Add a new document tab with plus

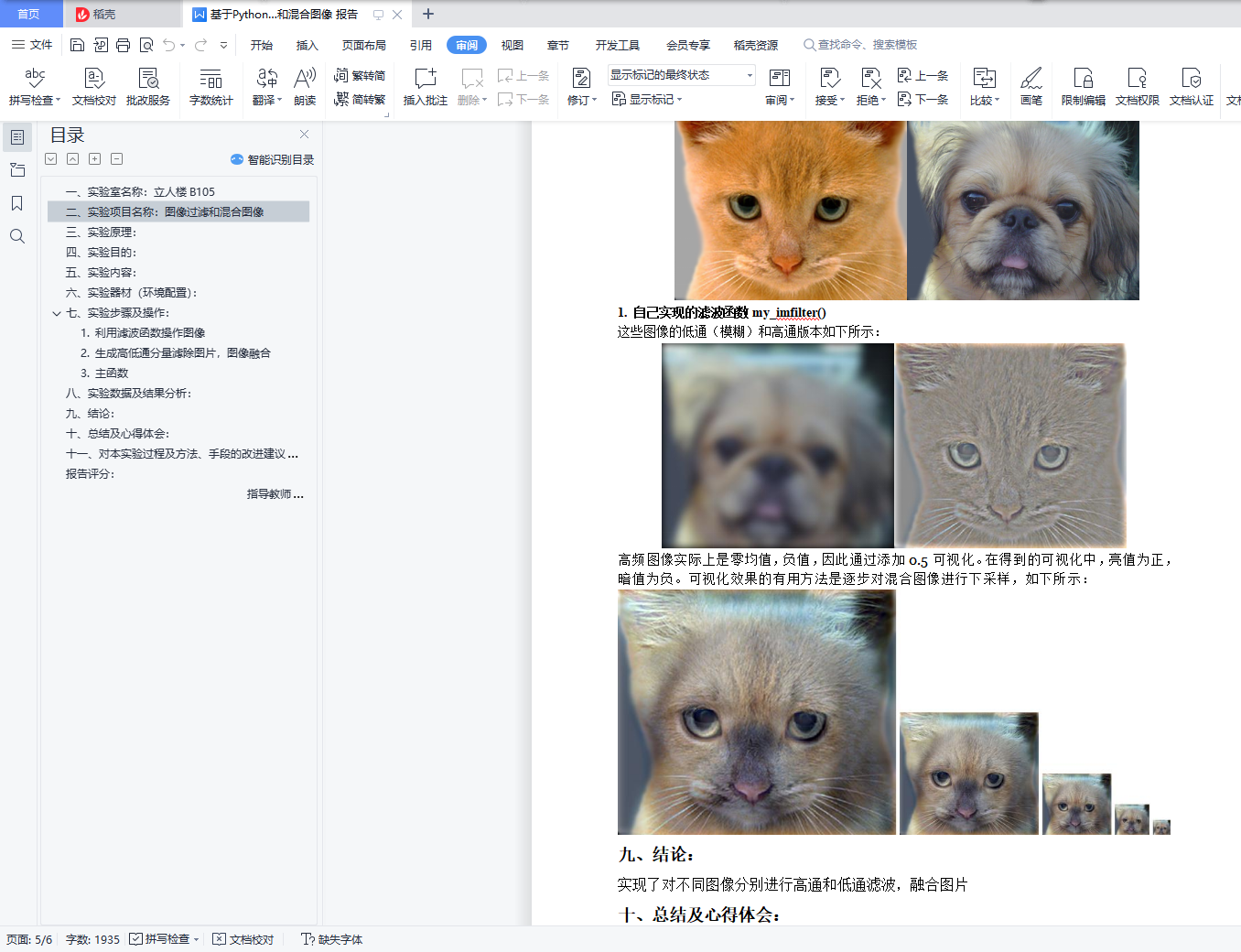coord(428,14)
